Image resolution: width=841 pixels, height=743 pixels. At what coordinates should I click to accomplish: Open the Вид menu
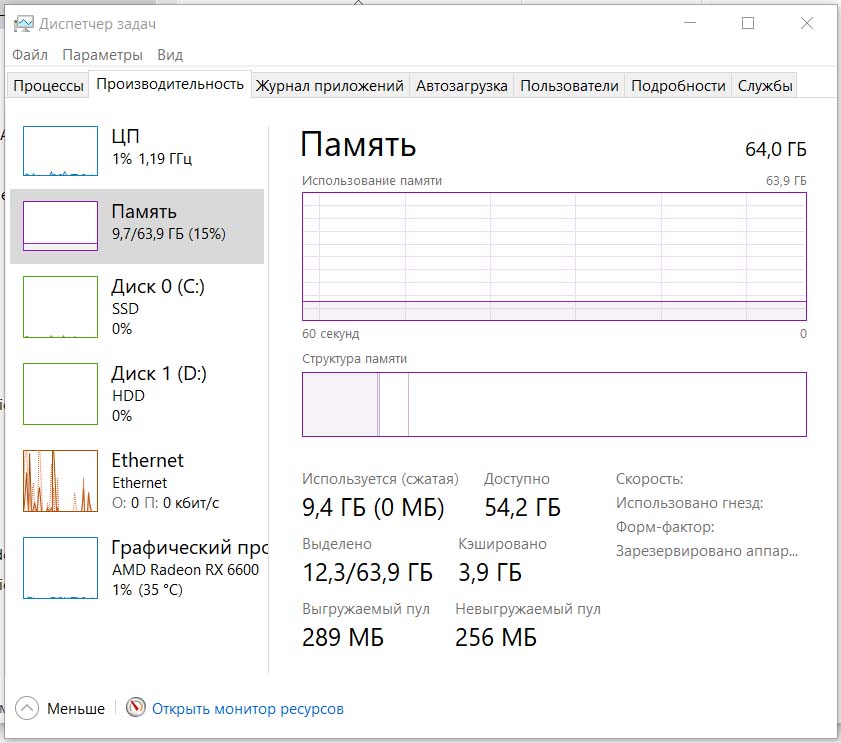point(170,55)
